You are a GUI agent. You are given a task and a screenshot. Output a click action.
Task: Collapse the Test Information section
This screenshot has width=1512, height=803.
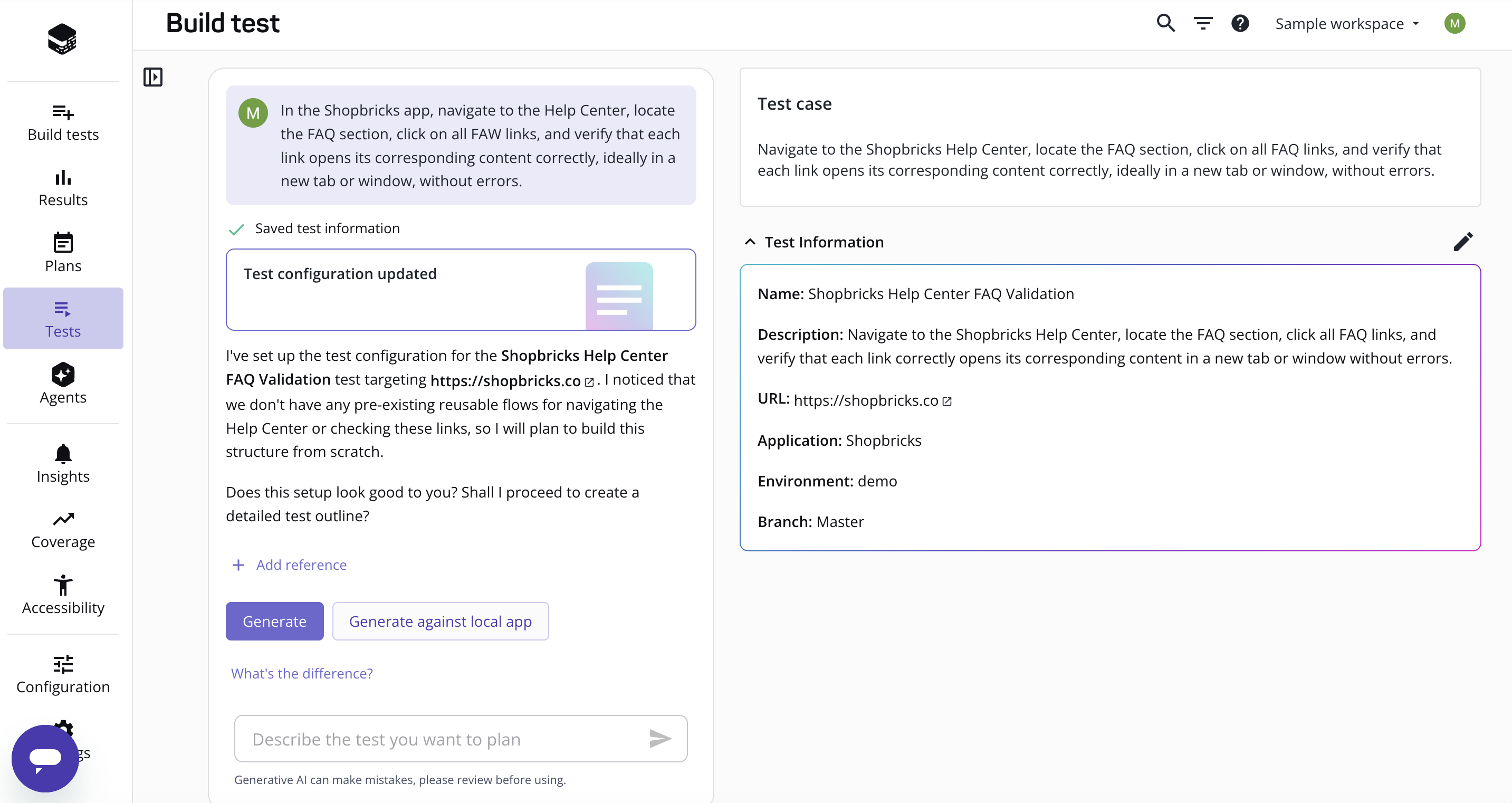[x=750, y=242]
